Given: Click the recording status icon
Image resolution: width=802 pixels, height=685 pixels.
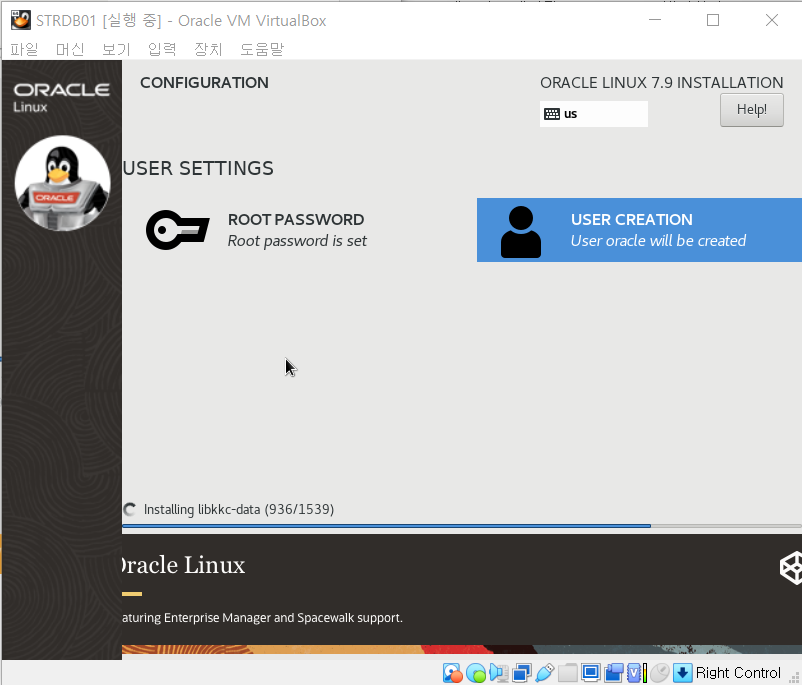Looking at the screenshot, I should click(613, 673).
